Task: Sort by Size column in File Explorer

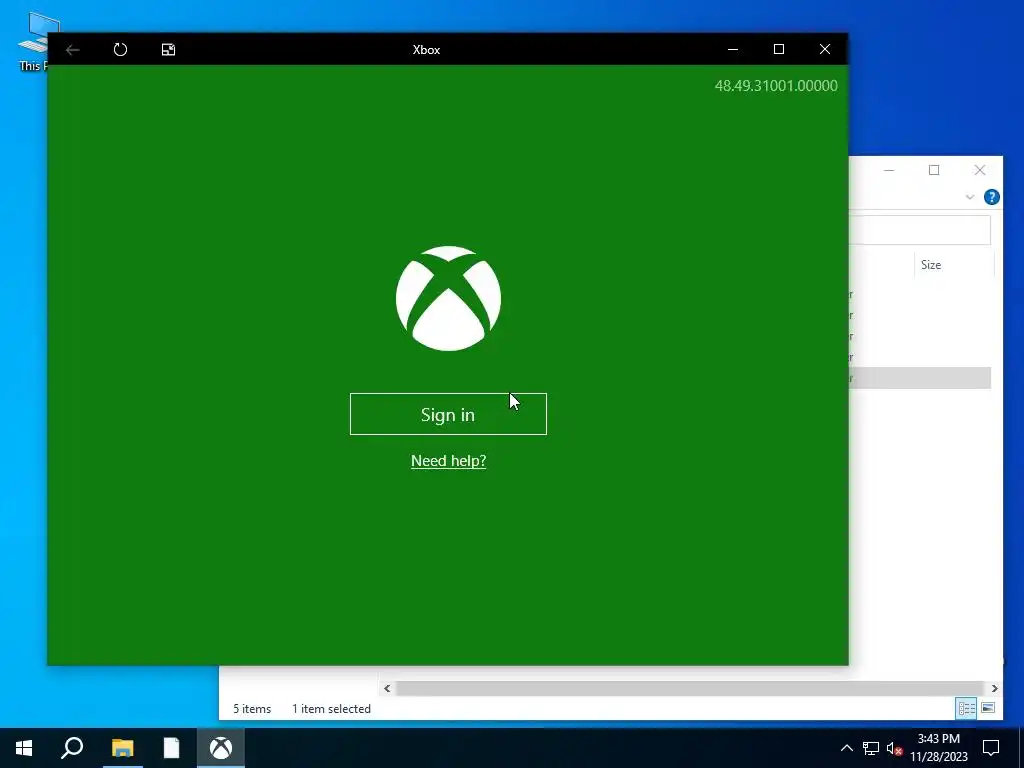Action: point(953,264)
